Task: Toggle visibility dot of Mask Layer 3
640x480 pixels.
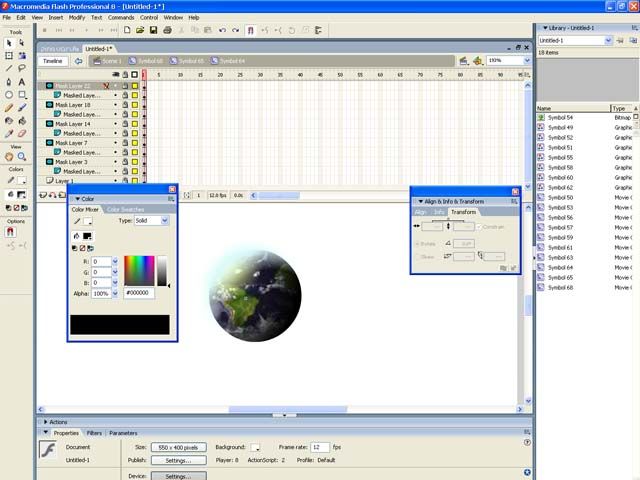Action: [116, 162]
